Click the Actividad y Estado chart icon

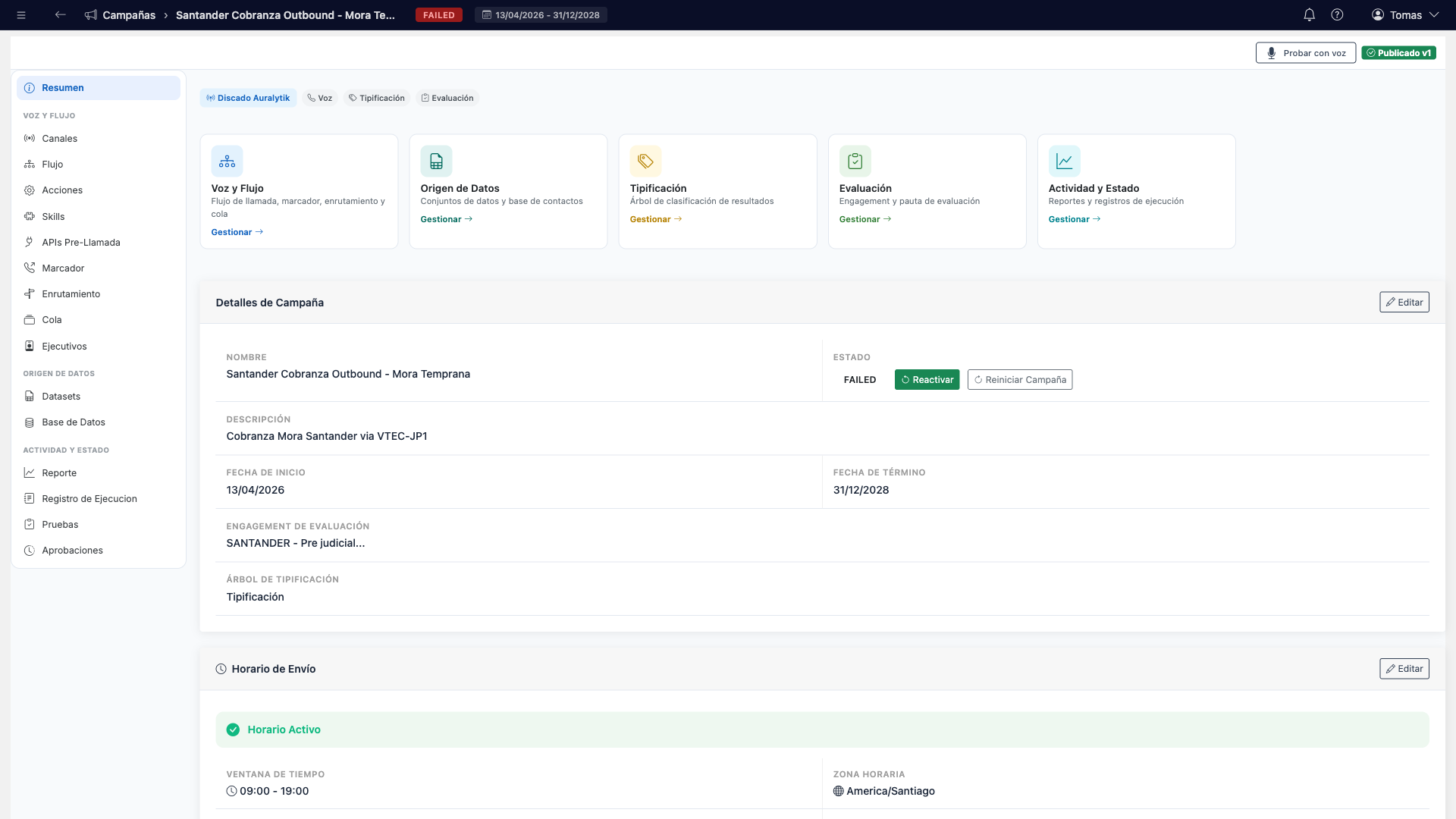tap(1064, 161)
